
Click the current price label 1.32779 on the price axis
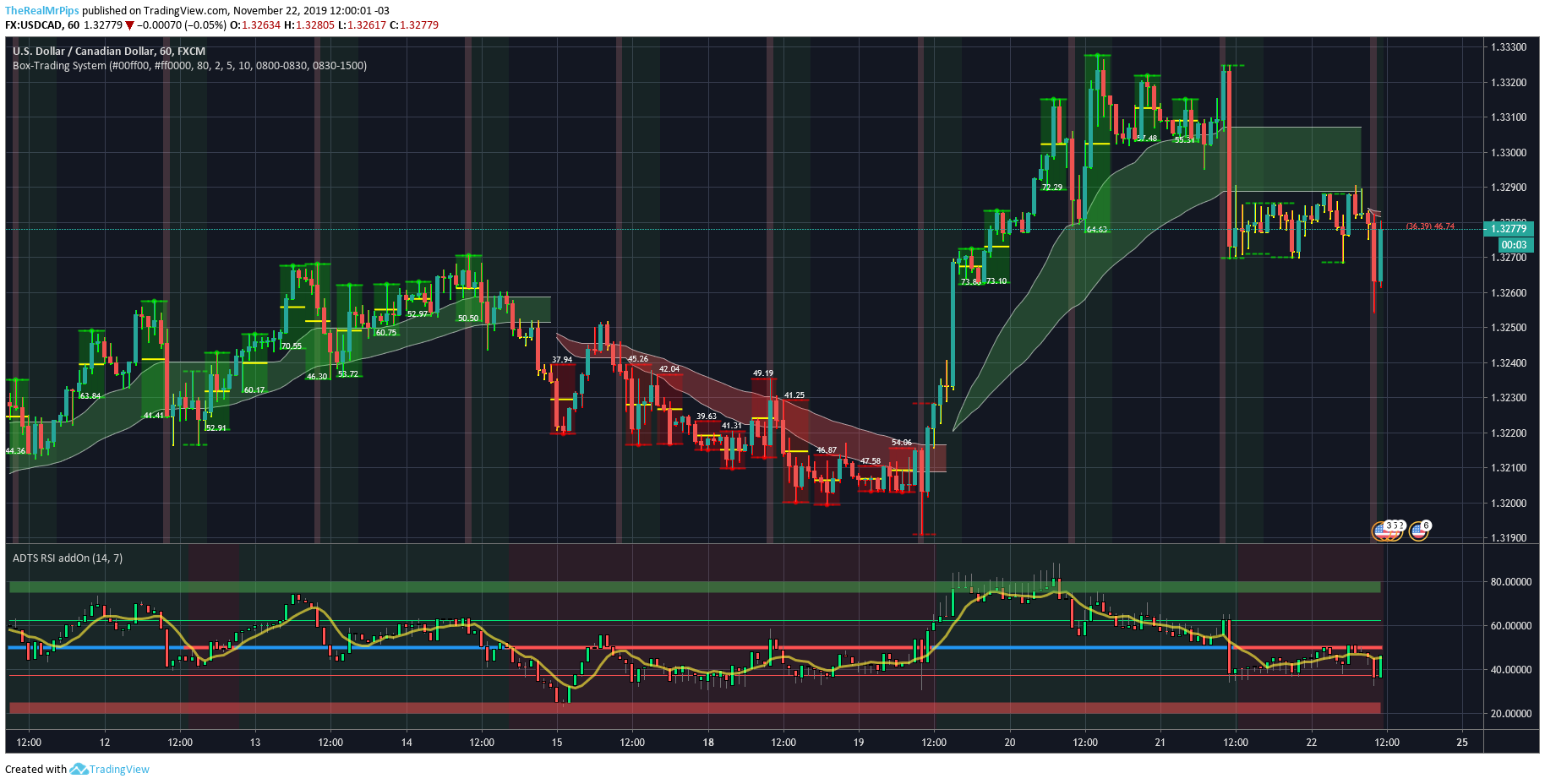click(x=1509, y=229)
